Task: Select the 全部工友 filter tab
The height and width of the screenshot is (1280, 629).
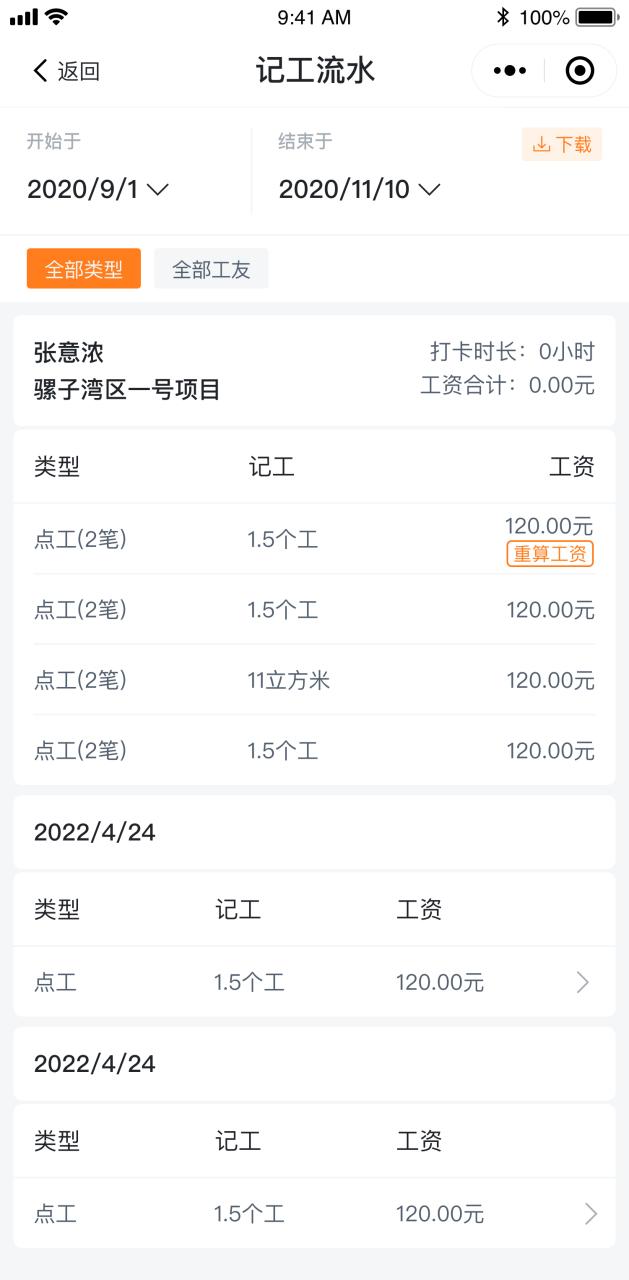Action: [211, 269]
